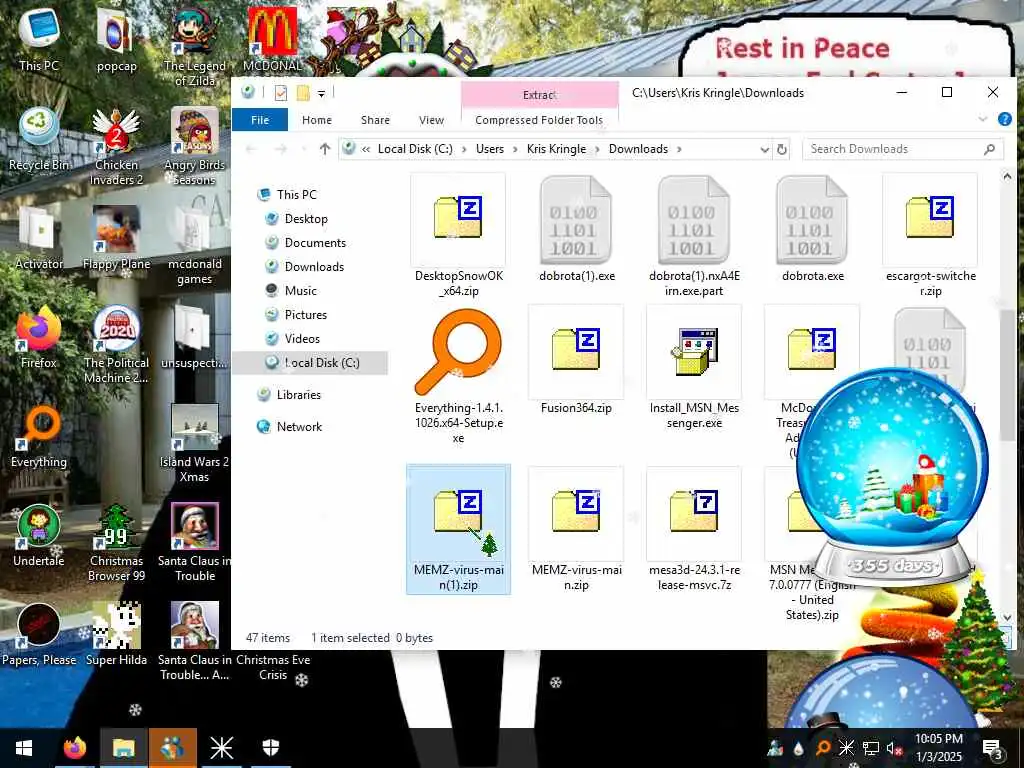Screen dimensions: 1024x768
Task: Launch Papers, Please desktop shortcut
Action: [39, 633]
